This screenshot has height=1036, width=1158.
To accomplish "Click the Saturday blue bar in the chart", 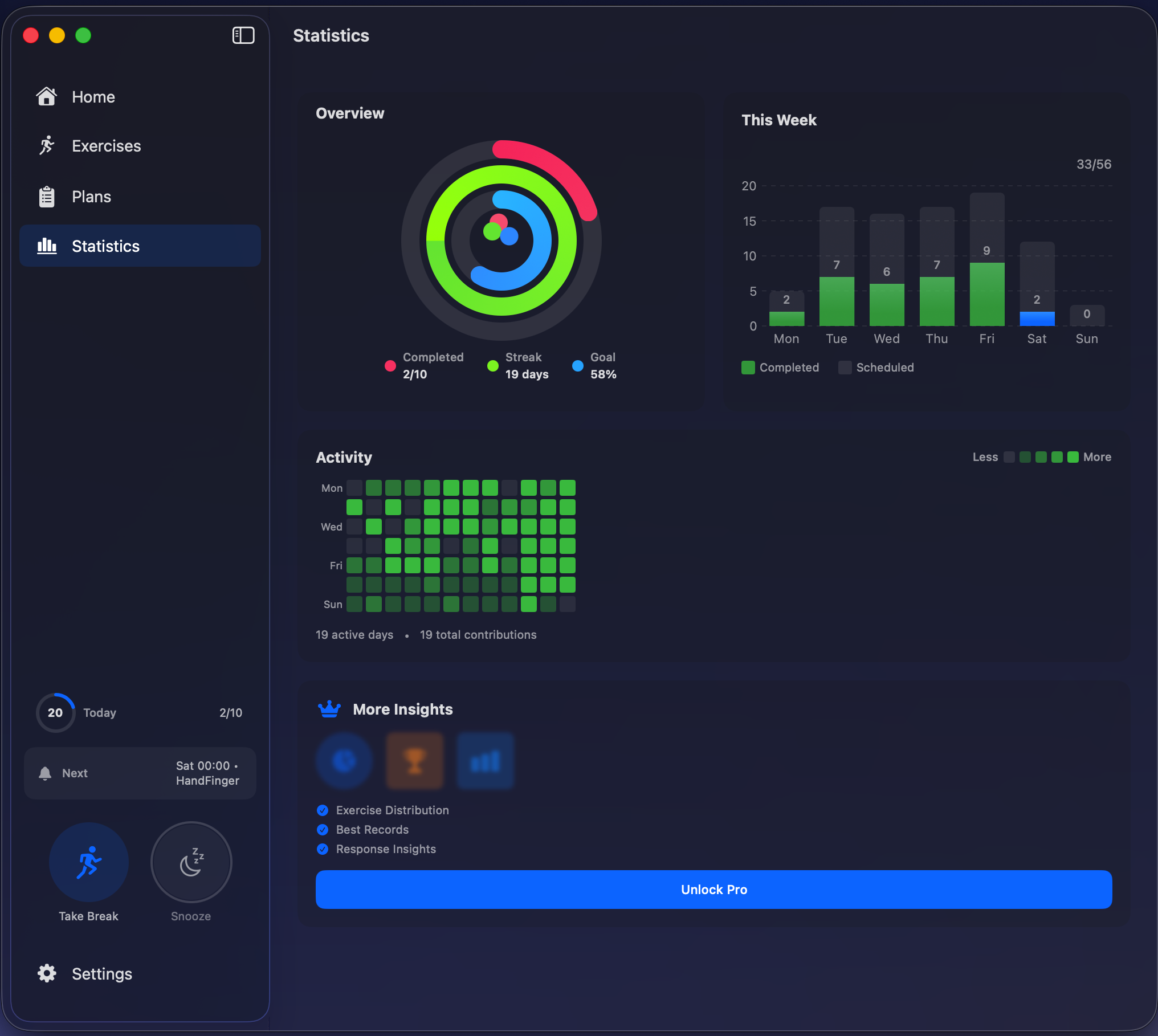I will tap(1037, 319).
